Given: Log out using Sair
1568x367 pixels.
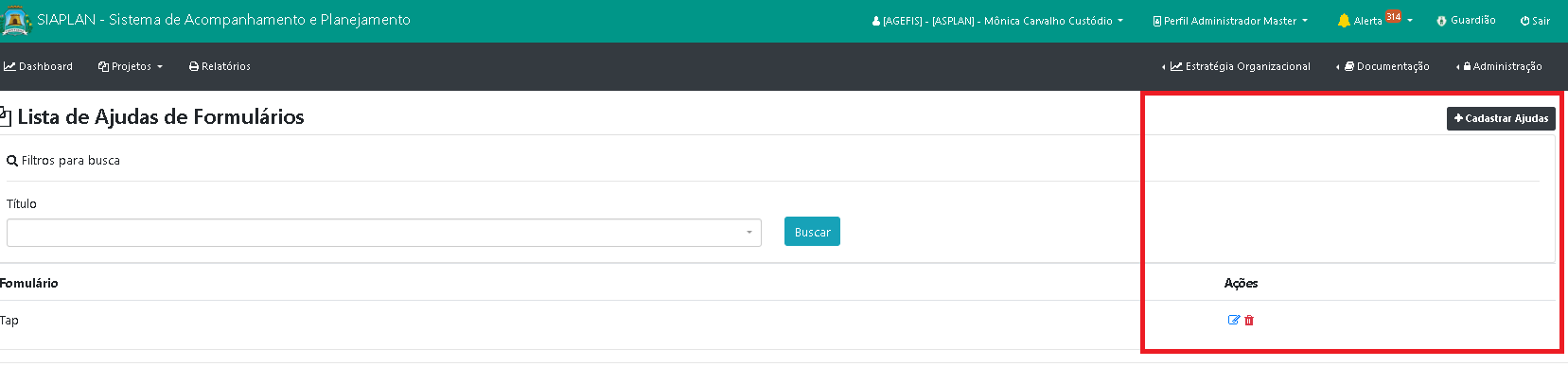Looking at the screenshot, I should 1535,21.
